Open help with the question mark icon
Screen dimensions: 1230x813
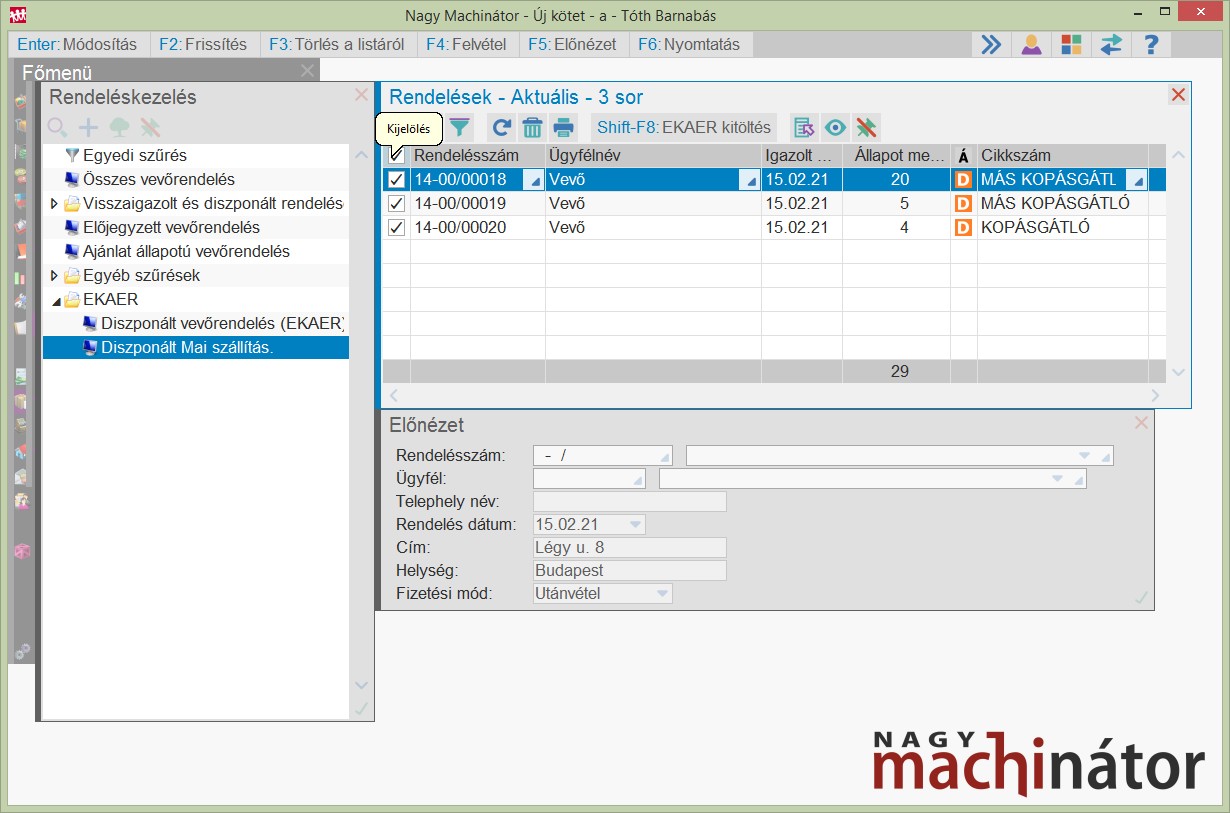pos(1151,45)
